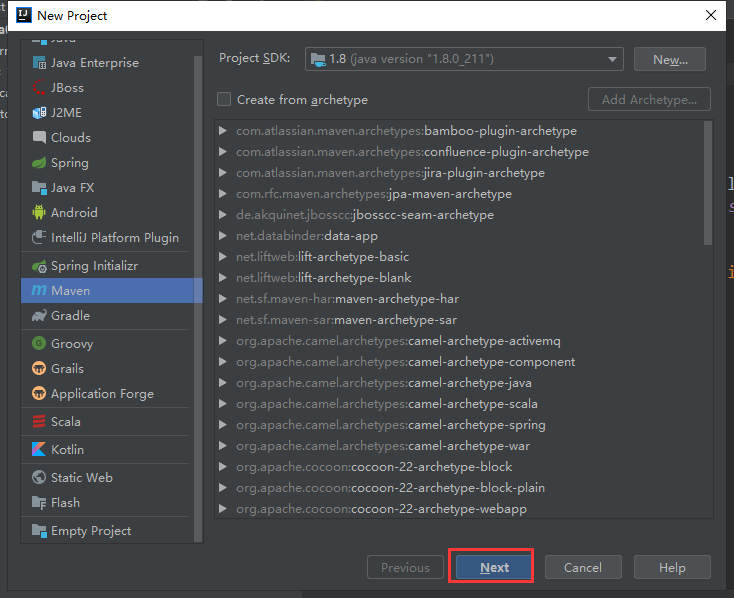
Task: Open Help for the dialog
Action: coord(672,568)
